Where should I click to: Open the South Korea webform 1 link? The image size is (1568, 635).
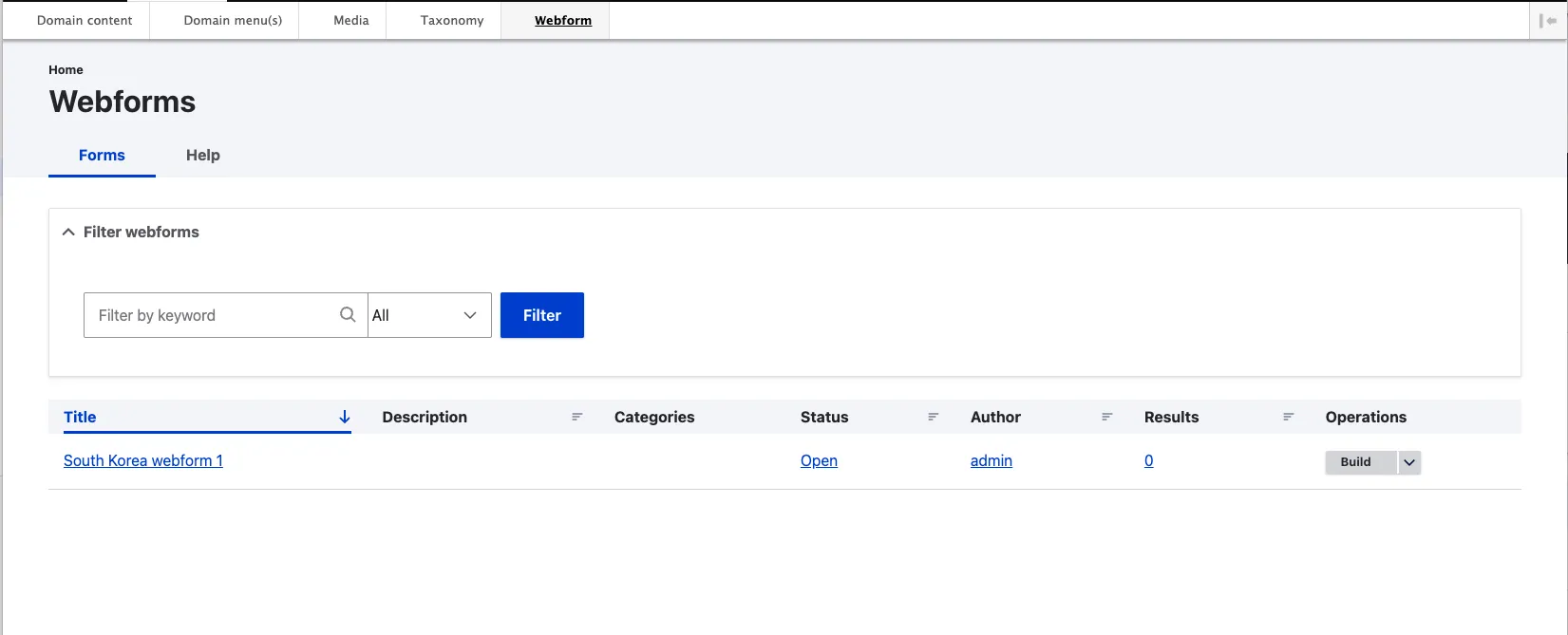[x=143, y=460]
